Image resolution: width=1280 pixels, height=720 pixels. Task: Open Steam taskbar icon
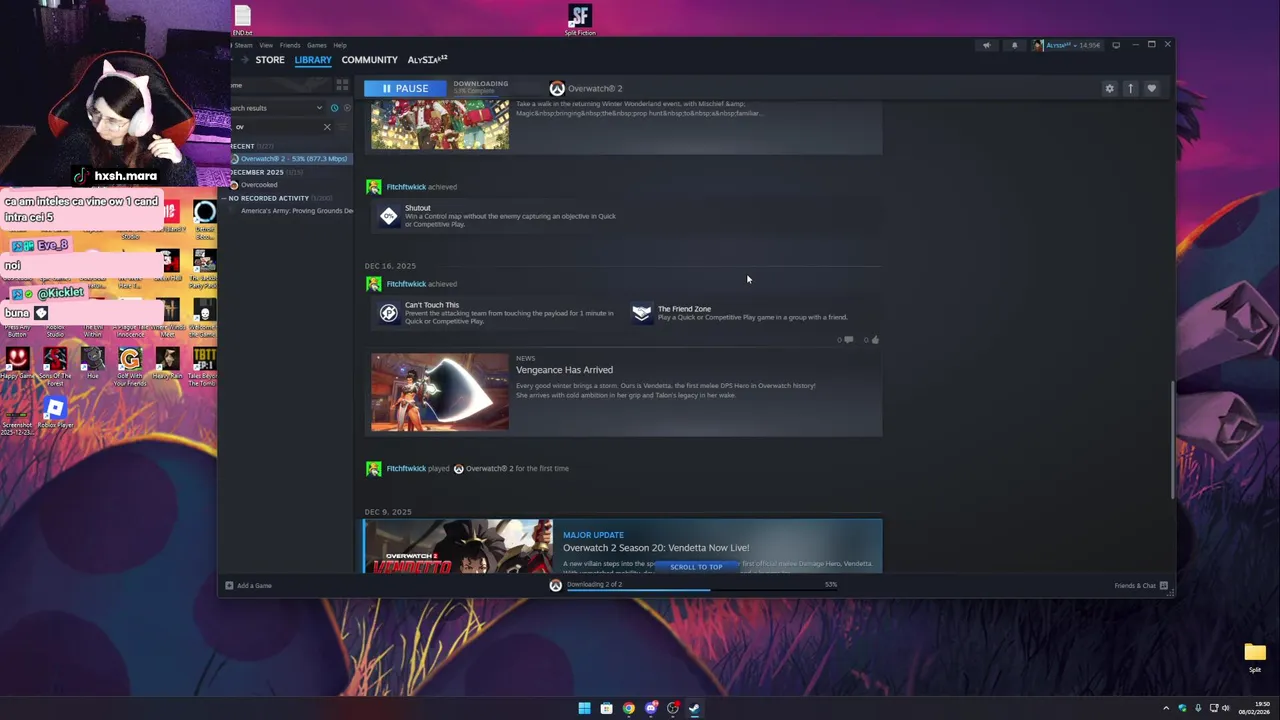694,708
